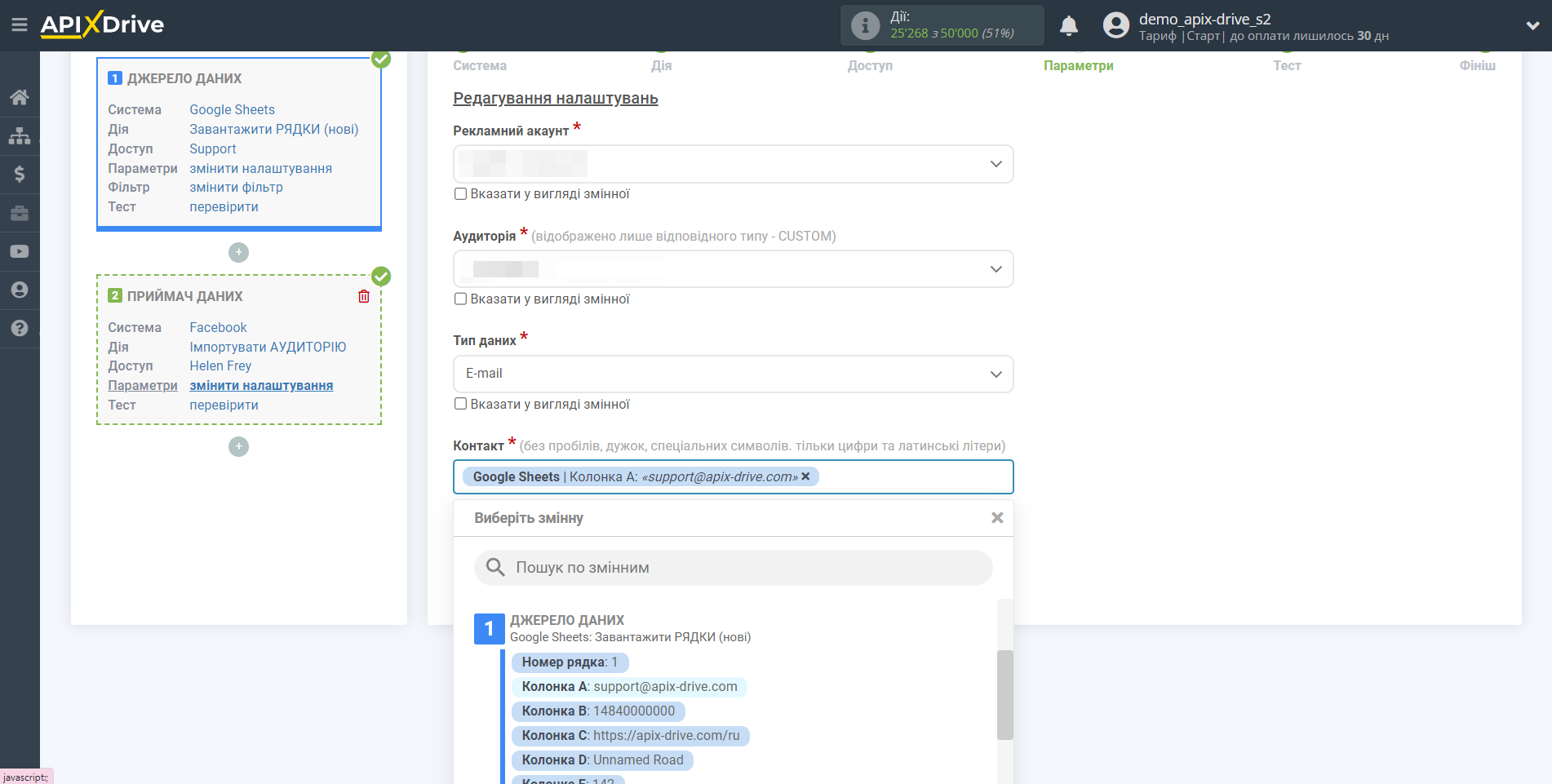Tick variable checkbox under Тип даних
1552x784 pixels.
click(x=460, y=404)
